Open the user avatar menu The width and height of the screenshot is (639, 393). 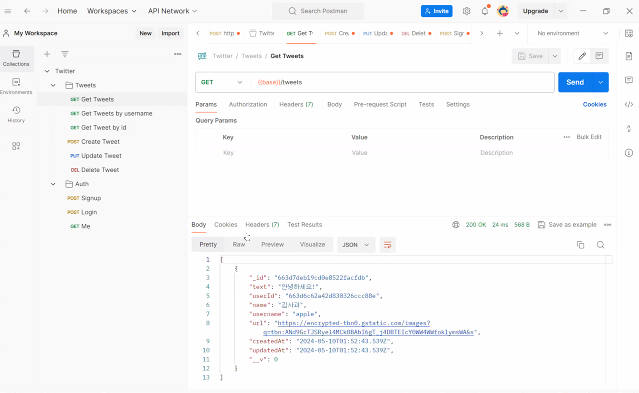pyautogui.click(x=503, y=11)
